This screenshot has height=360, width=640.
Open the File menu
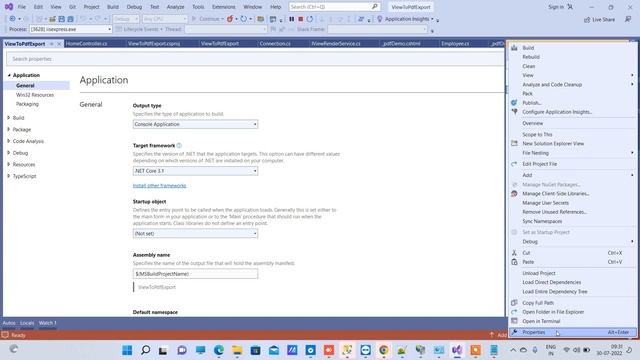click(x=22, y=7)
